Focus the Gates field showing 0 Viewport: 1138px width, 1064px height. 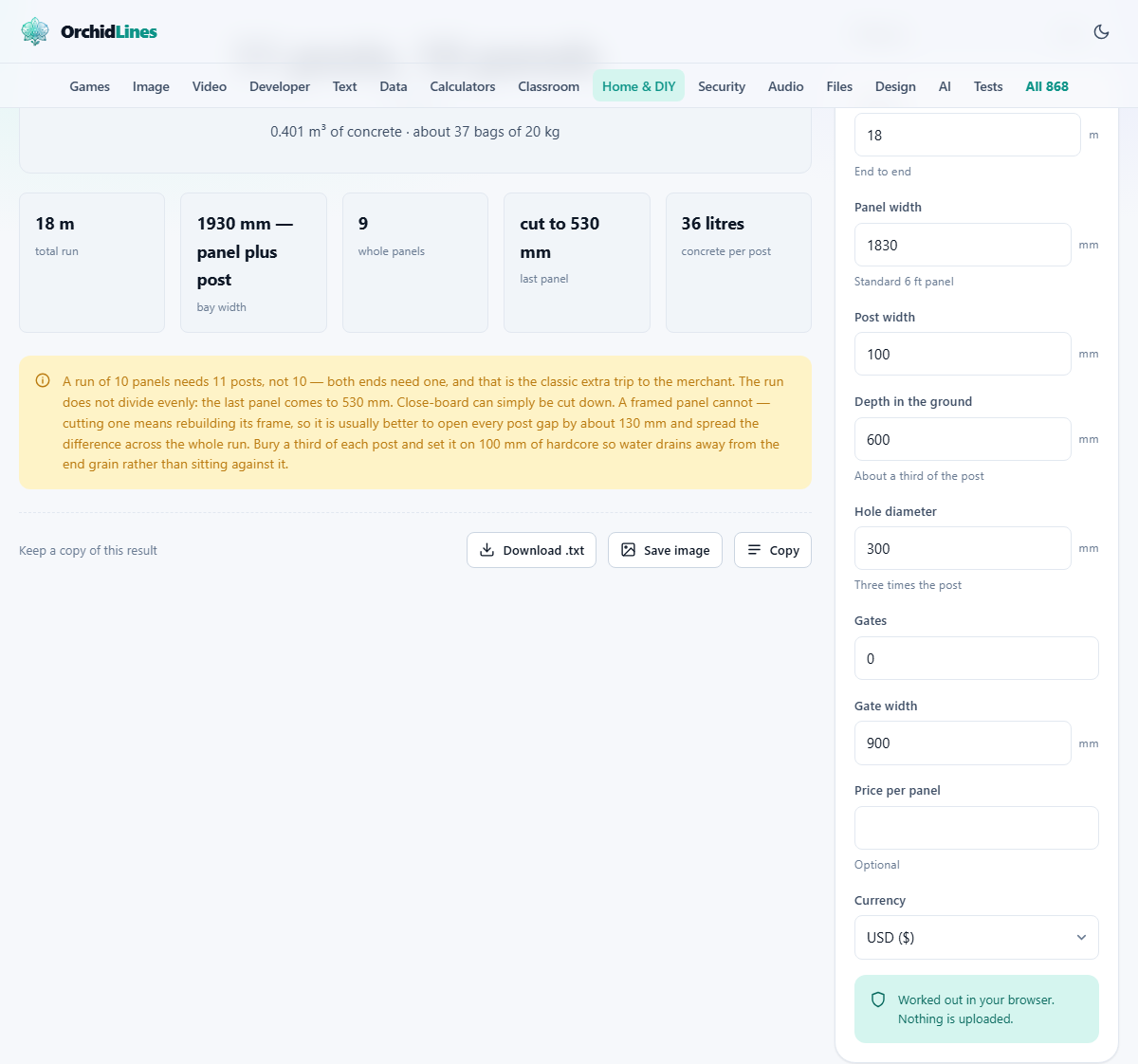[x=976, y=658]
